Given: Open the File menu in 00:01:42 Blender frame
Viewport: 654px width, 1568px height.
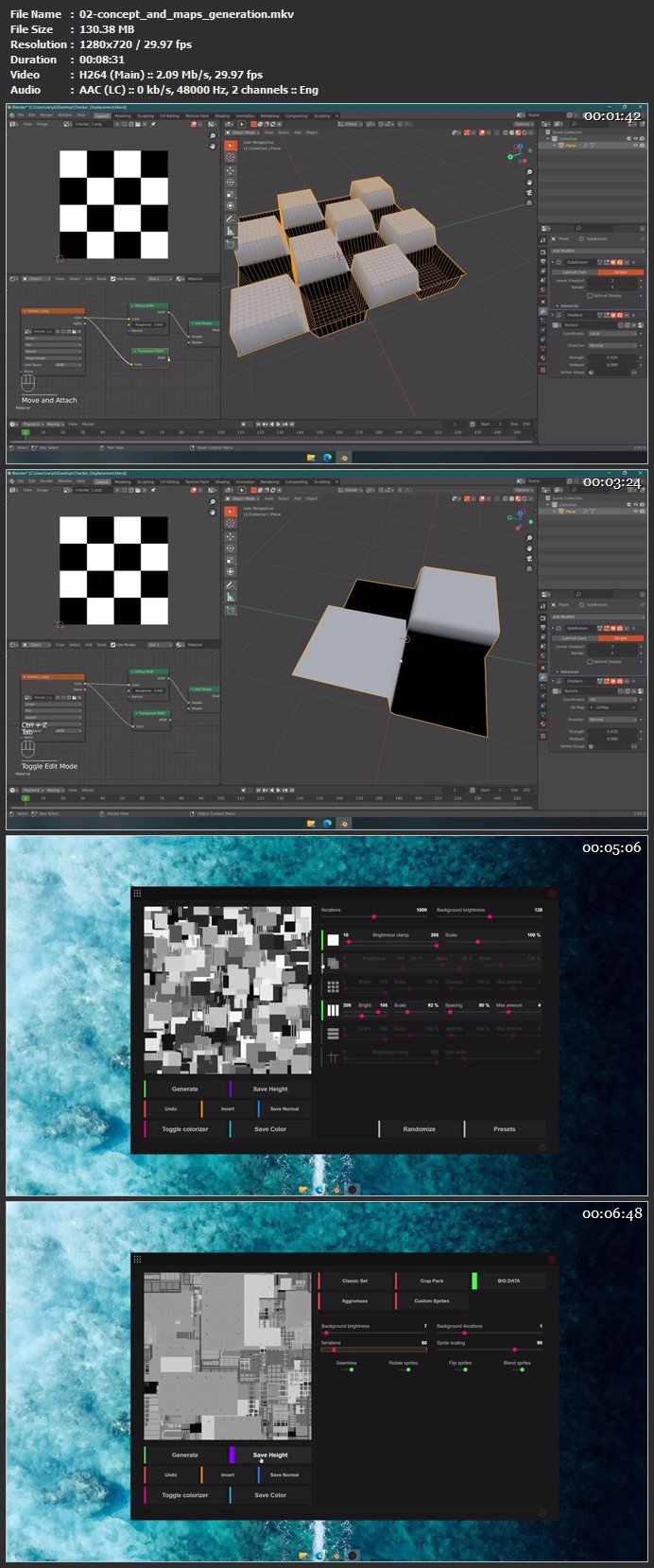Looking at the screenshot, I should pos(21,115).
